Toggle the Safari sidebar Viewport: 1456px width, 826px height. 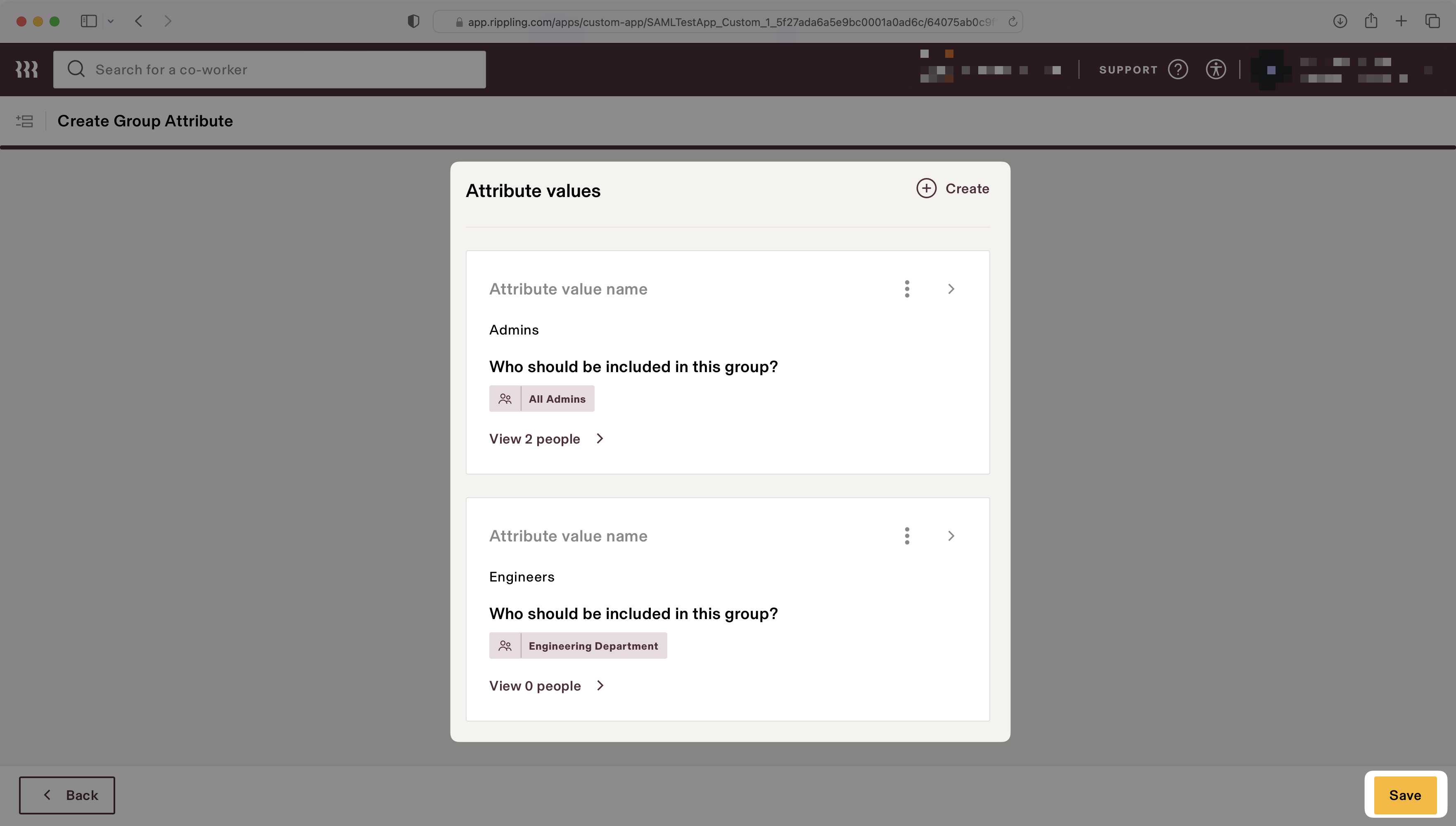coord(88,21)
